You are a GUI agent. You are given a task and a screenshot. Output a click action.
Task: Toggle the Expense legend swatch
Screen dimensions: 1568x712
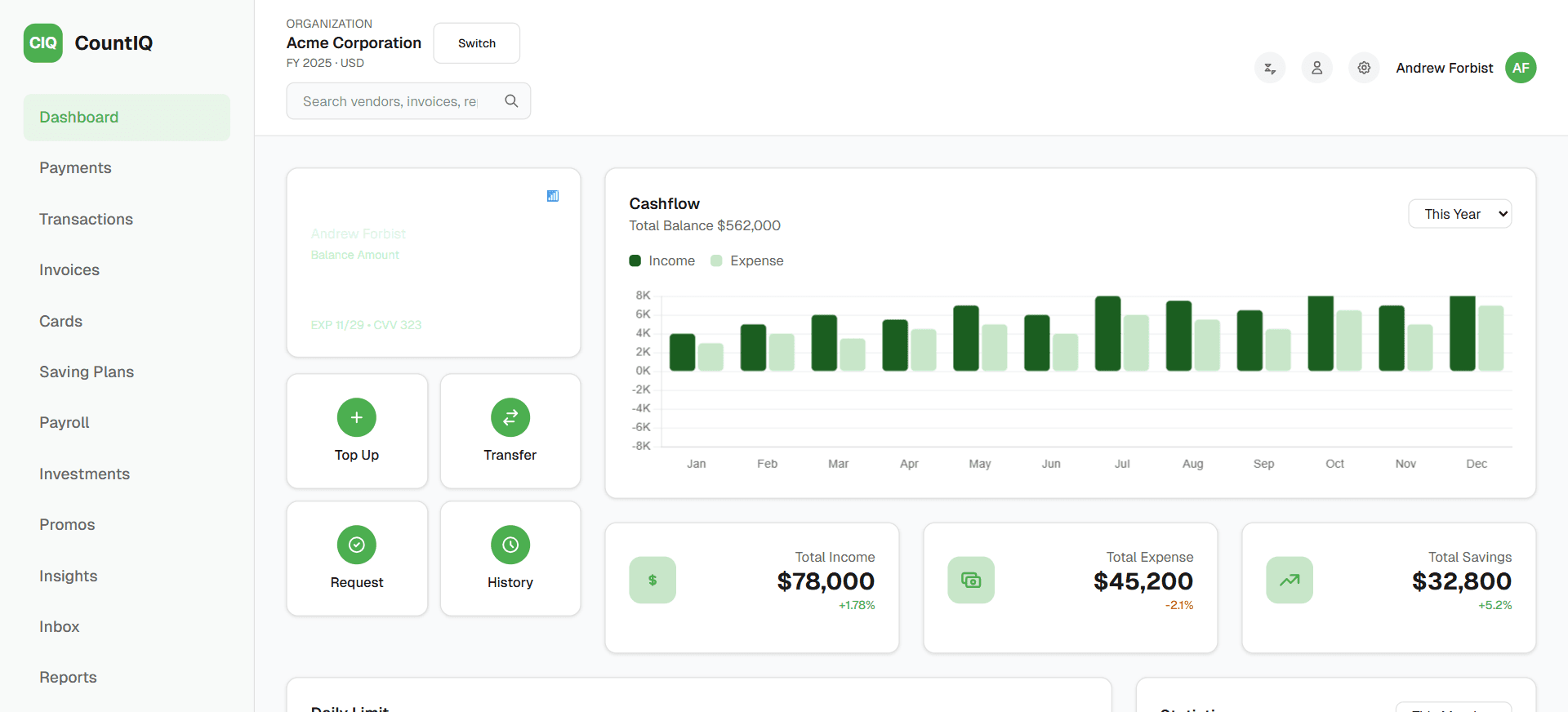coord(716,260)
